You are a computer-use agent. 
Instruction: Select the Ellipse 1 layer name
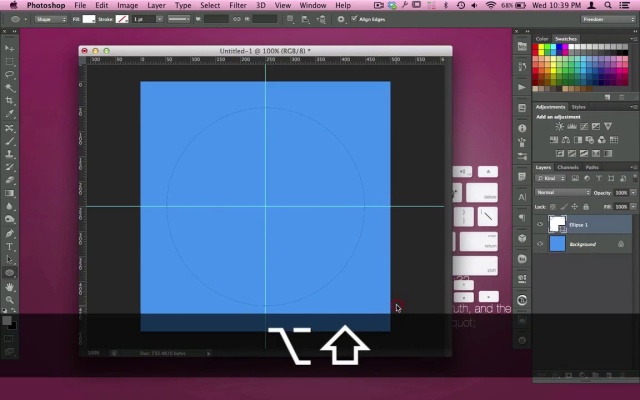(x=578, y=225)
